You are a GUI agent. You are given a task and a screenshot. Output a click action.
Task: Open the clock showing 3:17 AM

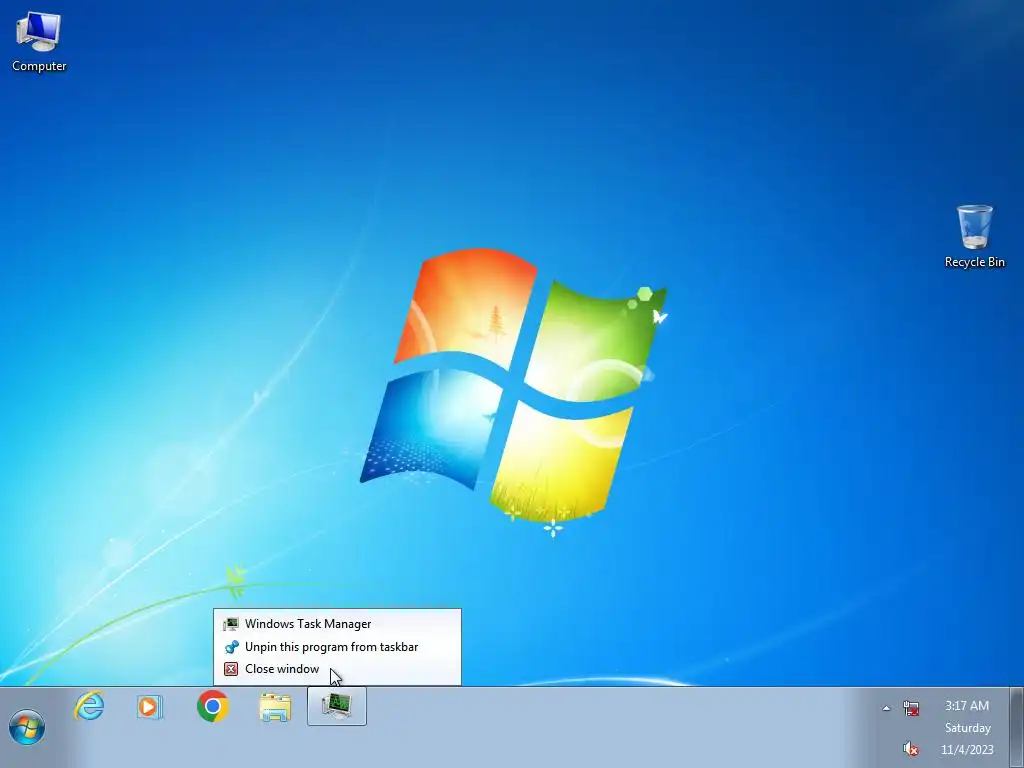(967, 706)
